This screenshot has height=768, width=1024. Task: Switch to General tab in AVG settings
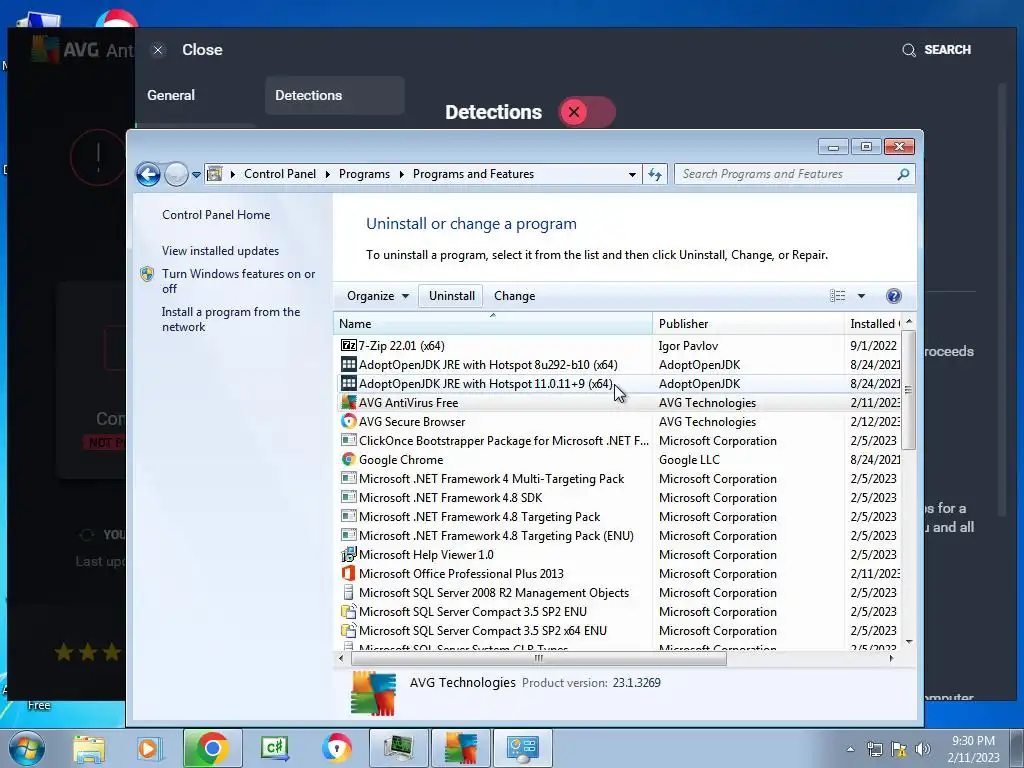(x=171, y=95)
